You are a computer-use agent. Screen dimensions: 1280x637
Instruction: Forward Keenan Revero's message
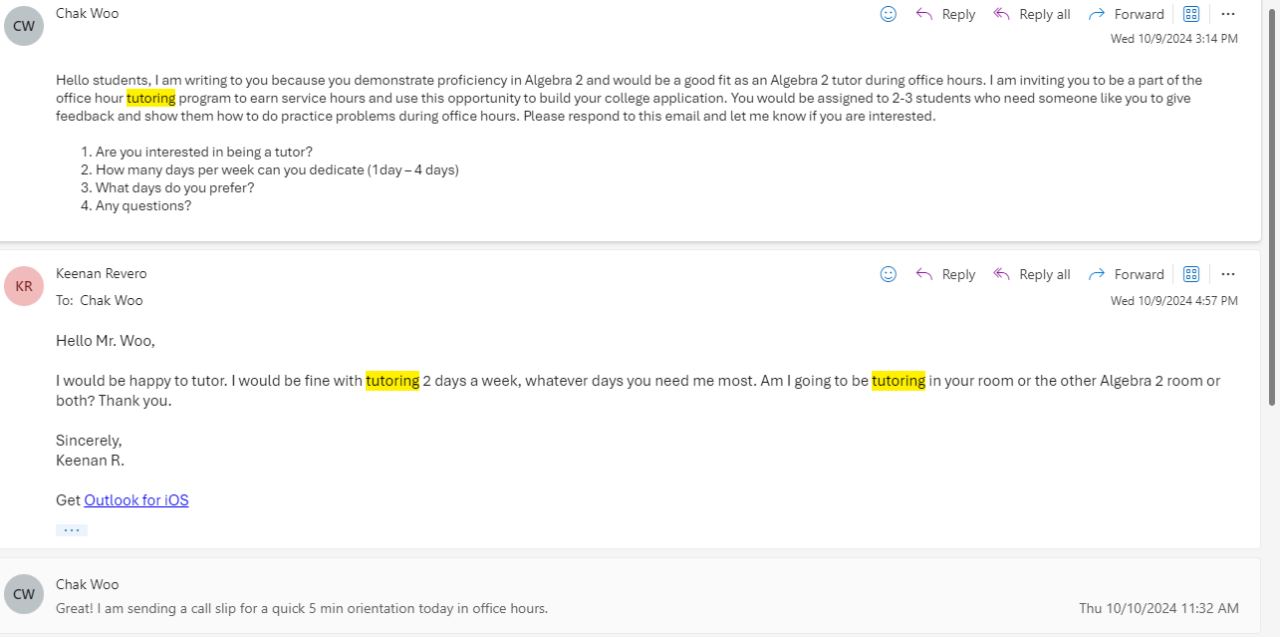click(x=1126, y=274)
